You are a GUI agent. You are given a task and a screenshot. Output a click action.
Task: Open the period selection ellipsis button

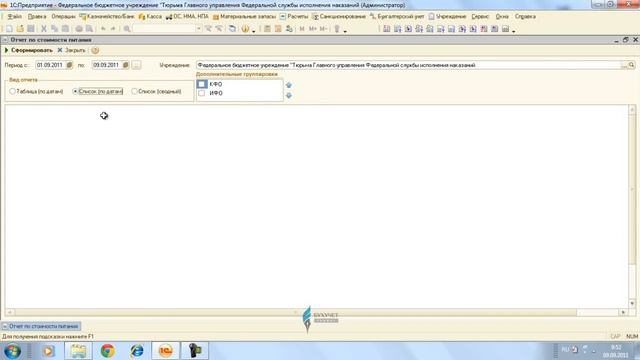pos(136,65)
